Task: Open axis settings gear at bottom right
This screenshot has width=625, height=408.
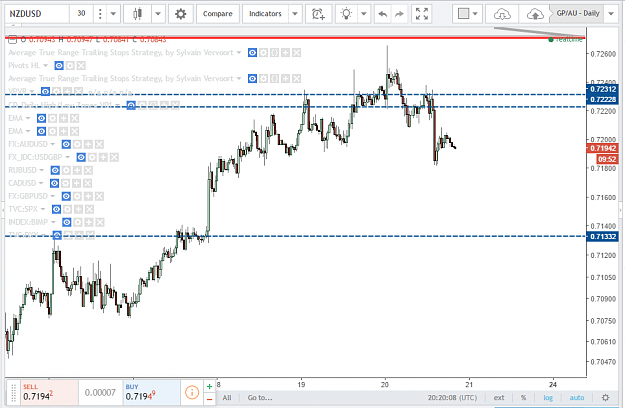Action: pos(605,398)
